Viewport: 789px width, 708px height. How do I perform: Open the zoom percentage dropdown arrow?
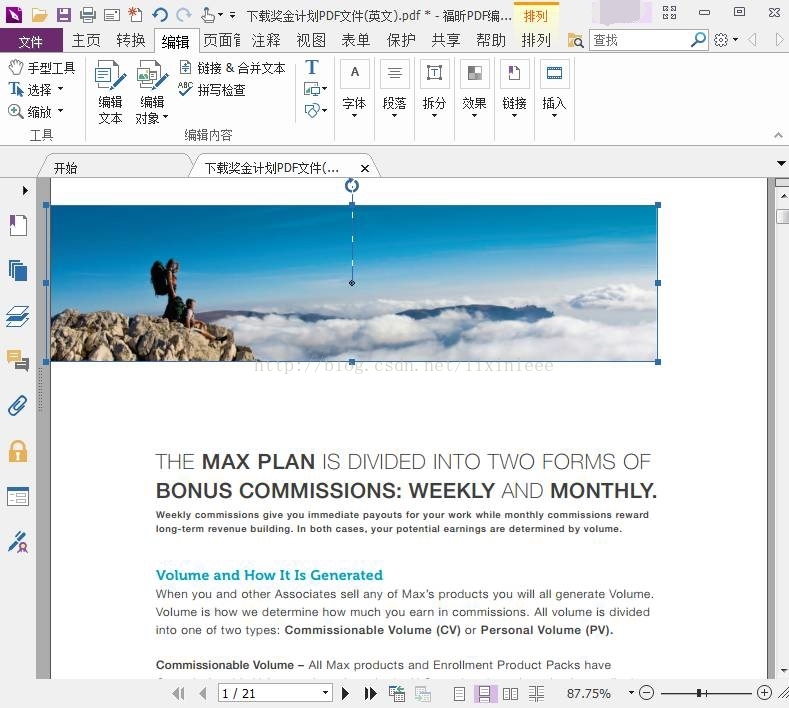[631, 693]
